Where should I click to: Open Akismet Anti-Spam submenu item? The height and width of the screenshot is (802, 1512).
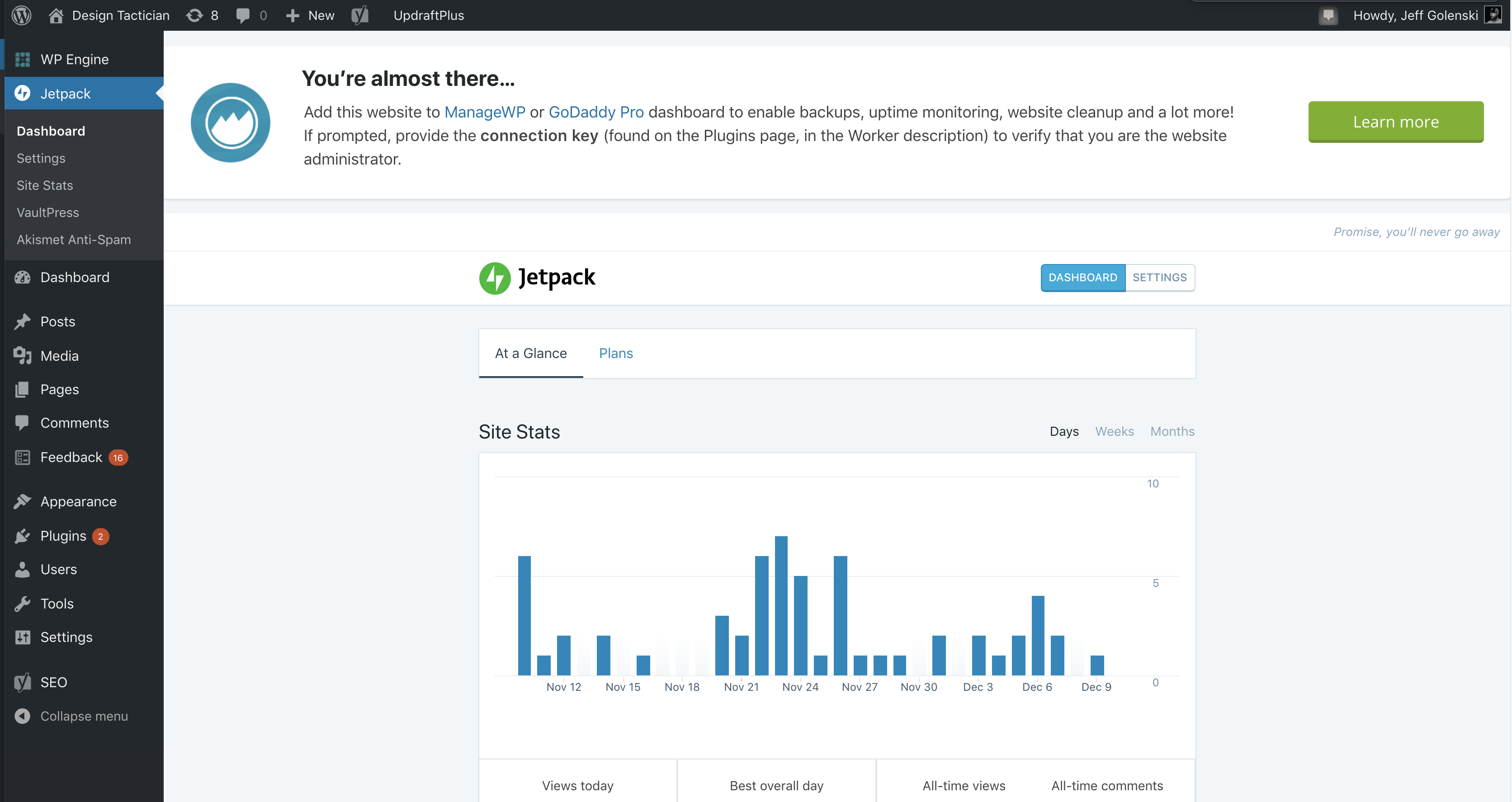click(73, 239)
